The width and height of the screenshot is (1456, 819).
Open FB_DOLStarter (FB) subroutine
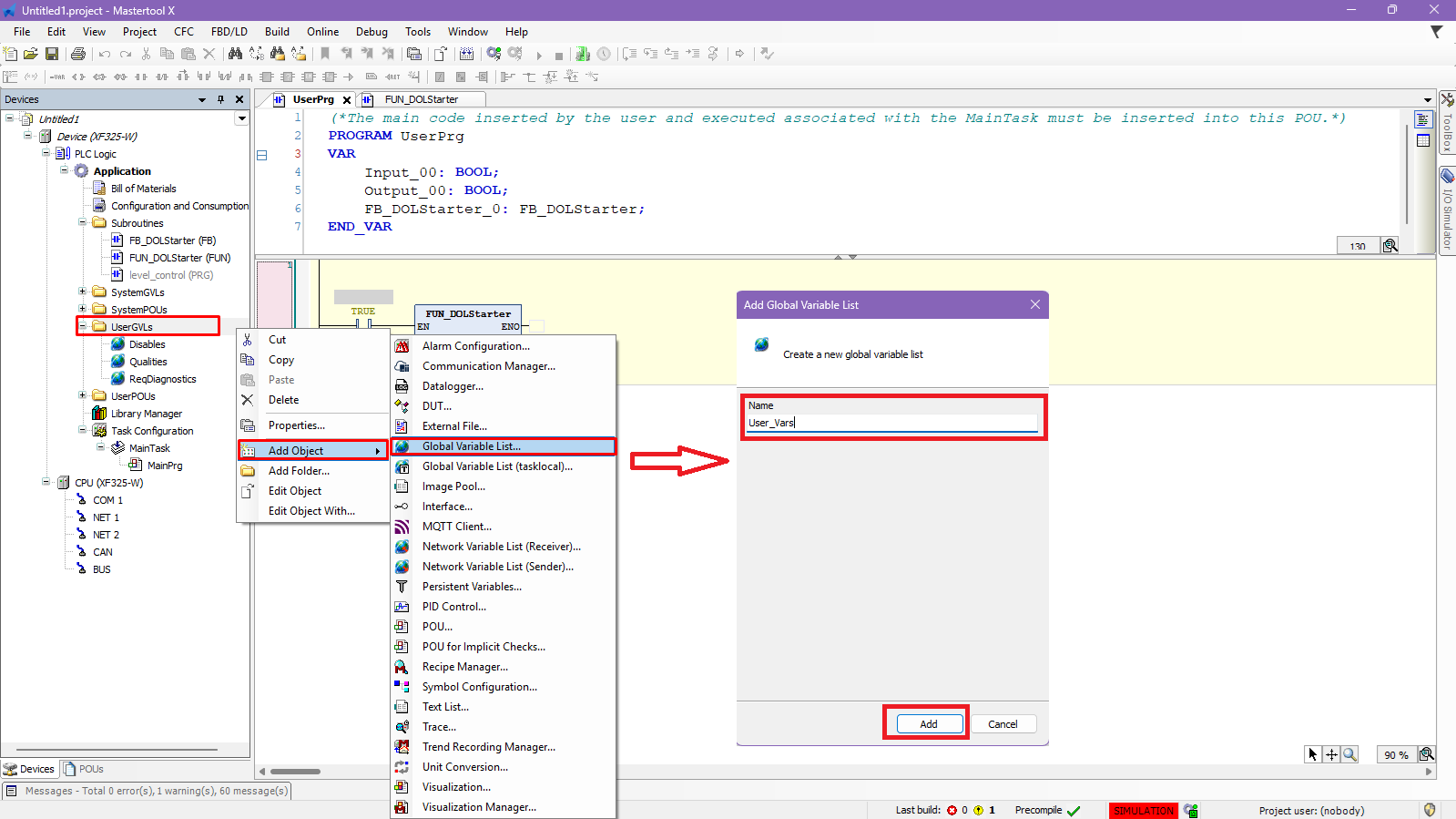tap(171, 241)
